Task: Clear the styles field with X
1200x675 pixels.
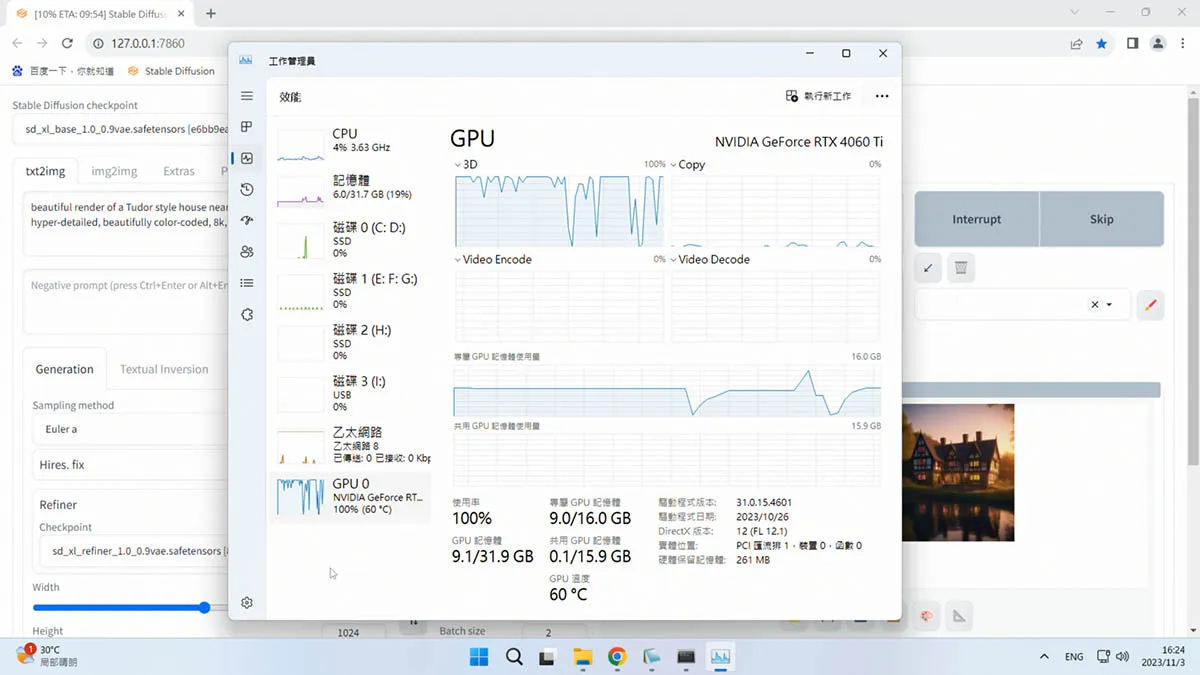Action: point(1094,305)
